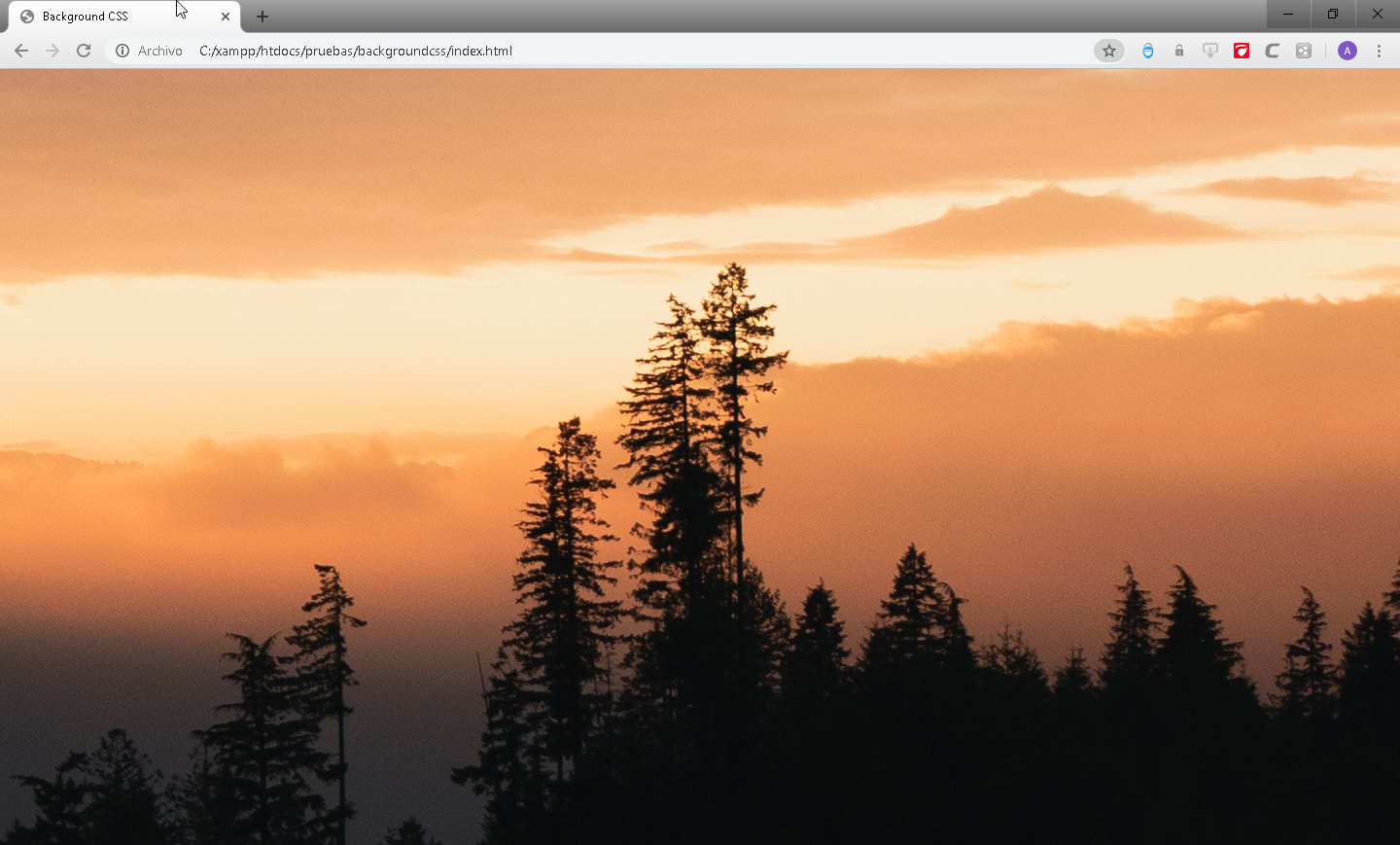Screen dimensions: 1400x845
Task: Close the Background CSS tab
Action: pos(226,17)
